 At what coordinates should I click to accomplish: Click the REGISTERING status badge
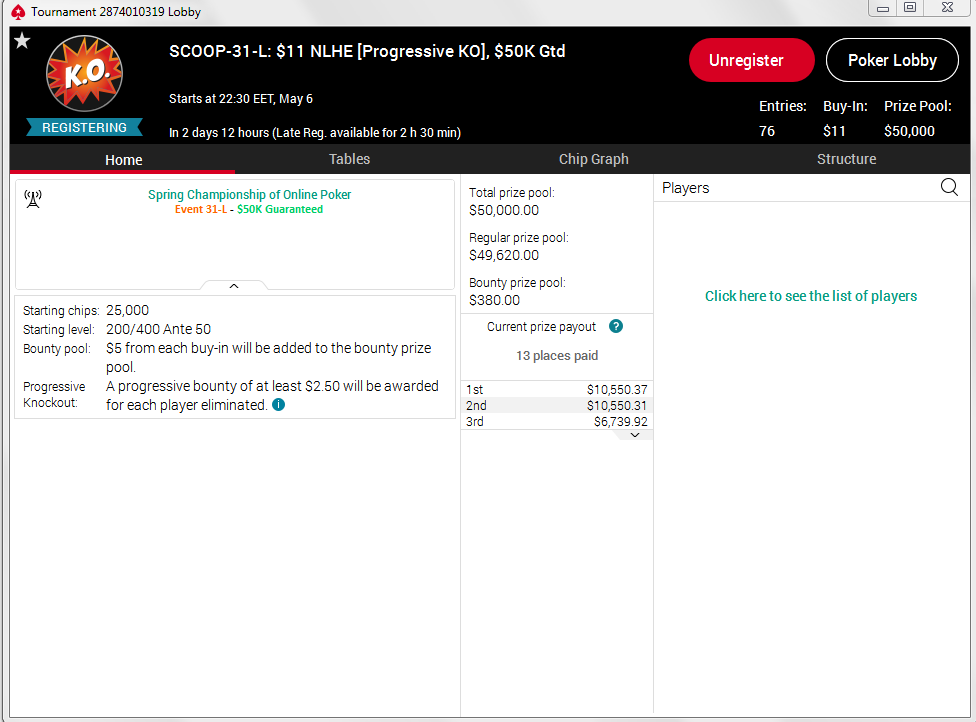(x=85, y=128)
